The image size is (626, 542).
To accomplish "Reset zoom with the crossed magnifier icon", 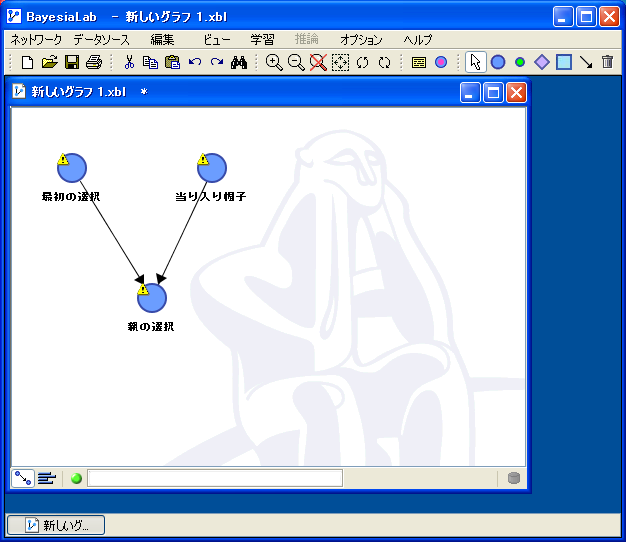I will click(318, 62).
